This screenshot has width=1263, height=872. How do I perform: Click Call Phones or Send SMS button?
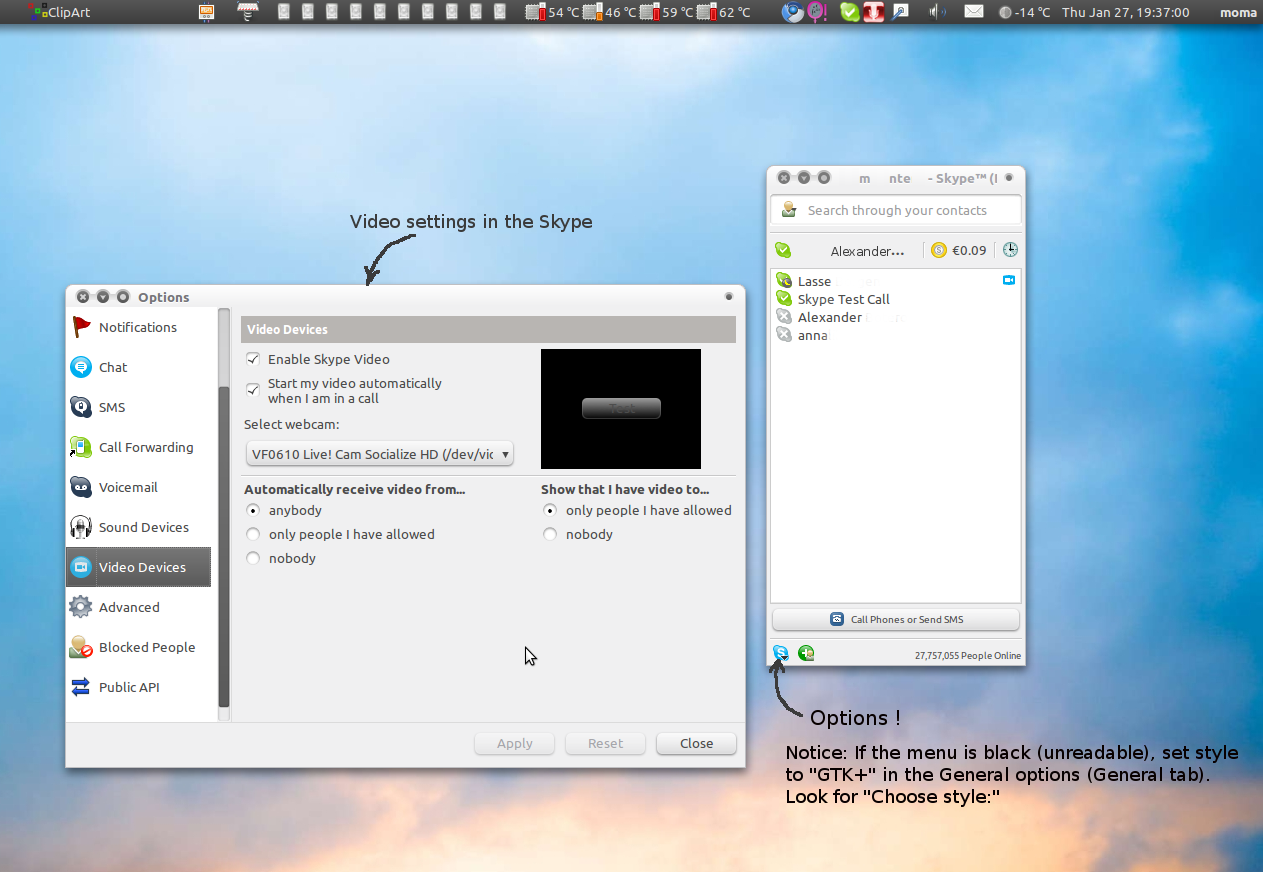[896, 619]
